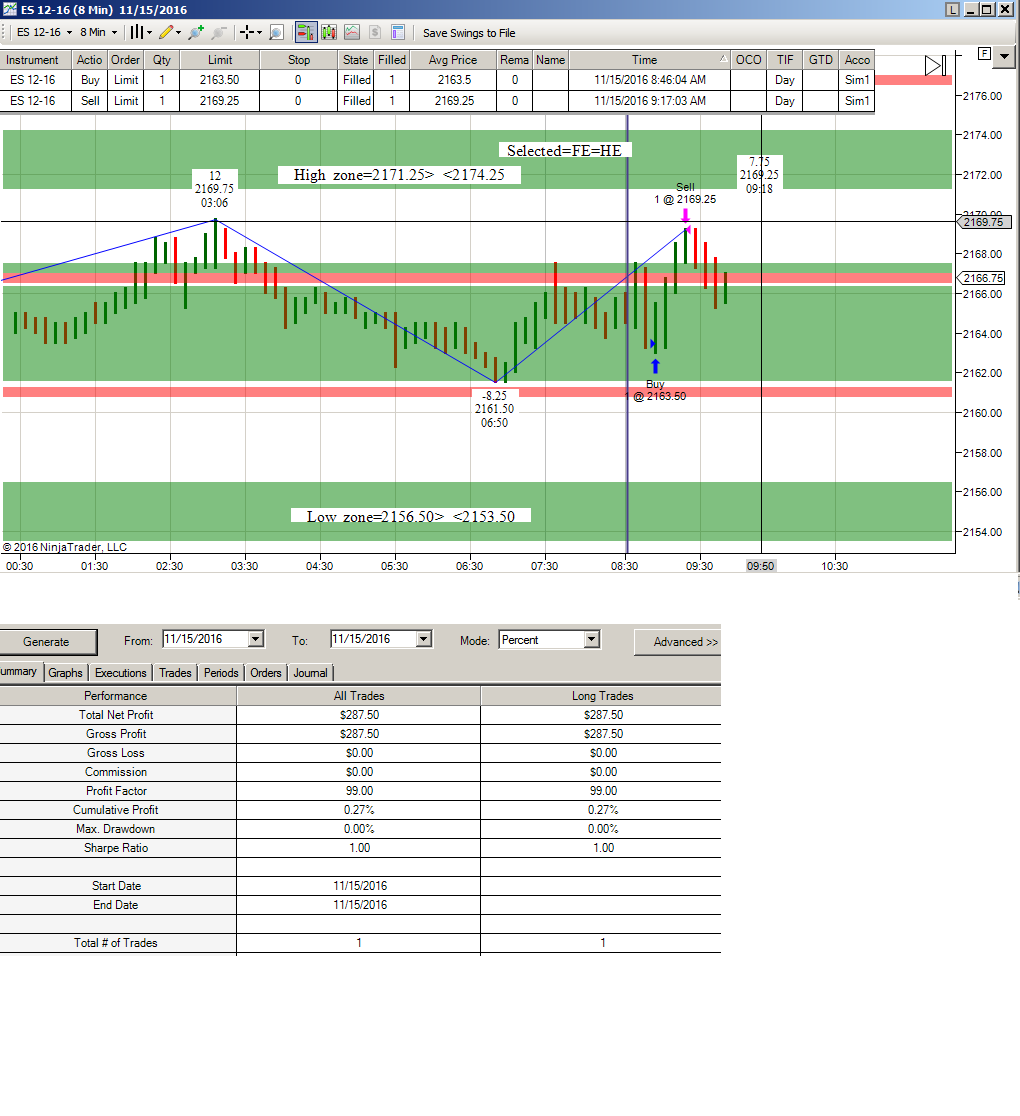Click the Zoom Out magnifier icon
Image resolution: width=1020 pixels, height=1116 pixels.
click(x=219, y=32)
